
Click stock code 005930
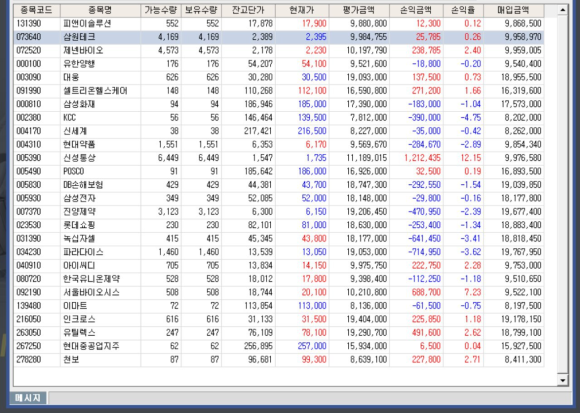coord(29,198)
